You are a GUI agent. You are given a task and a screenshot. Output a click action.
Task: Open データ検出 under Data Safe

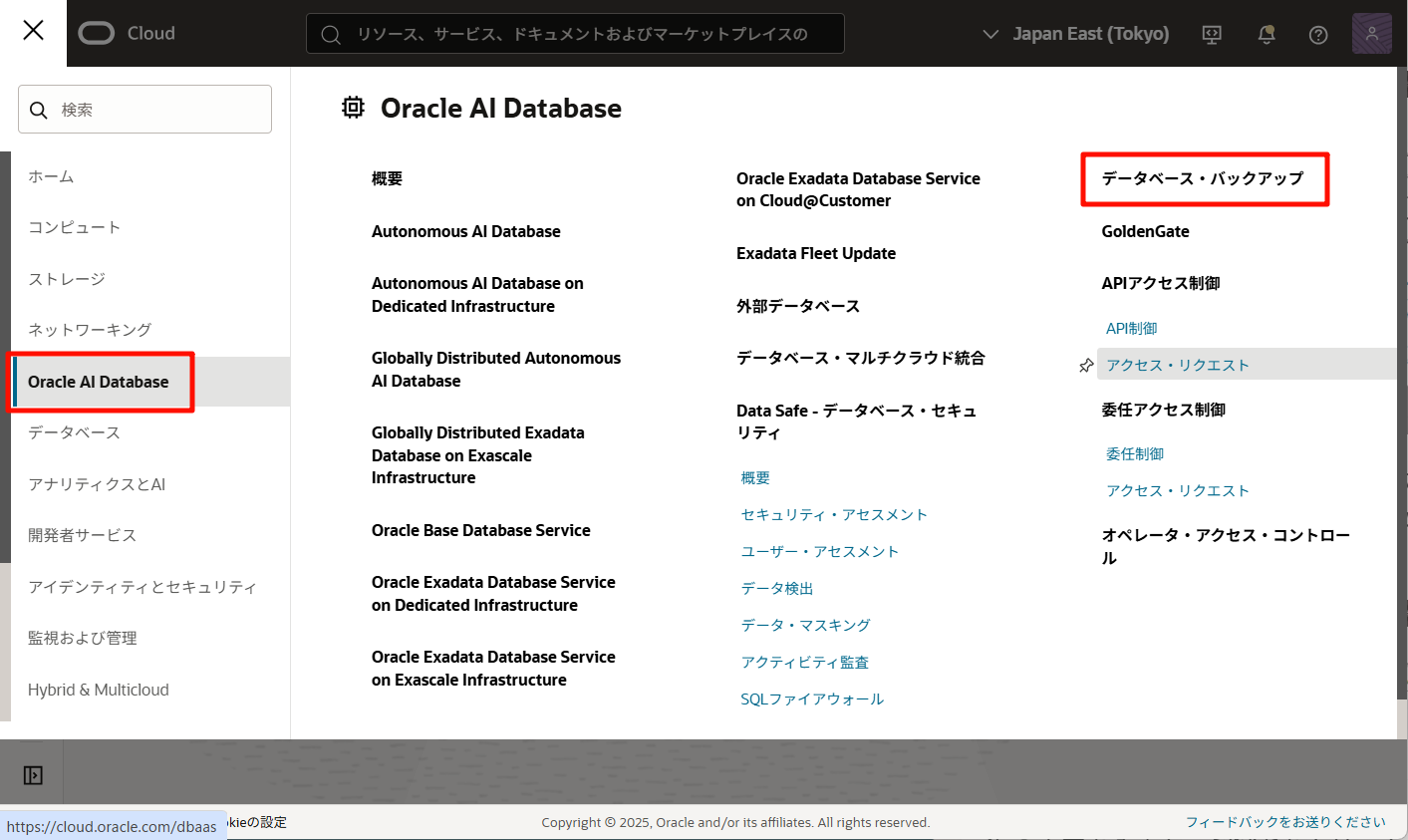pos(777,589)
